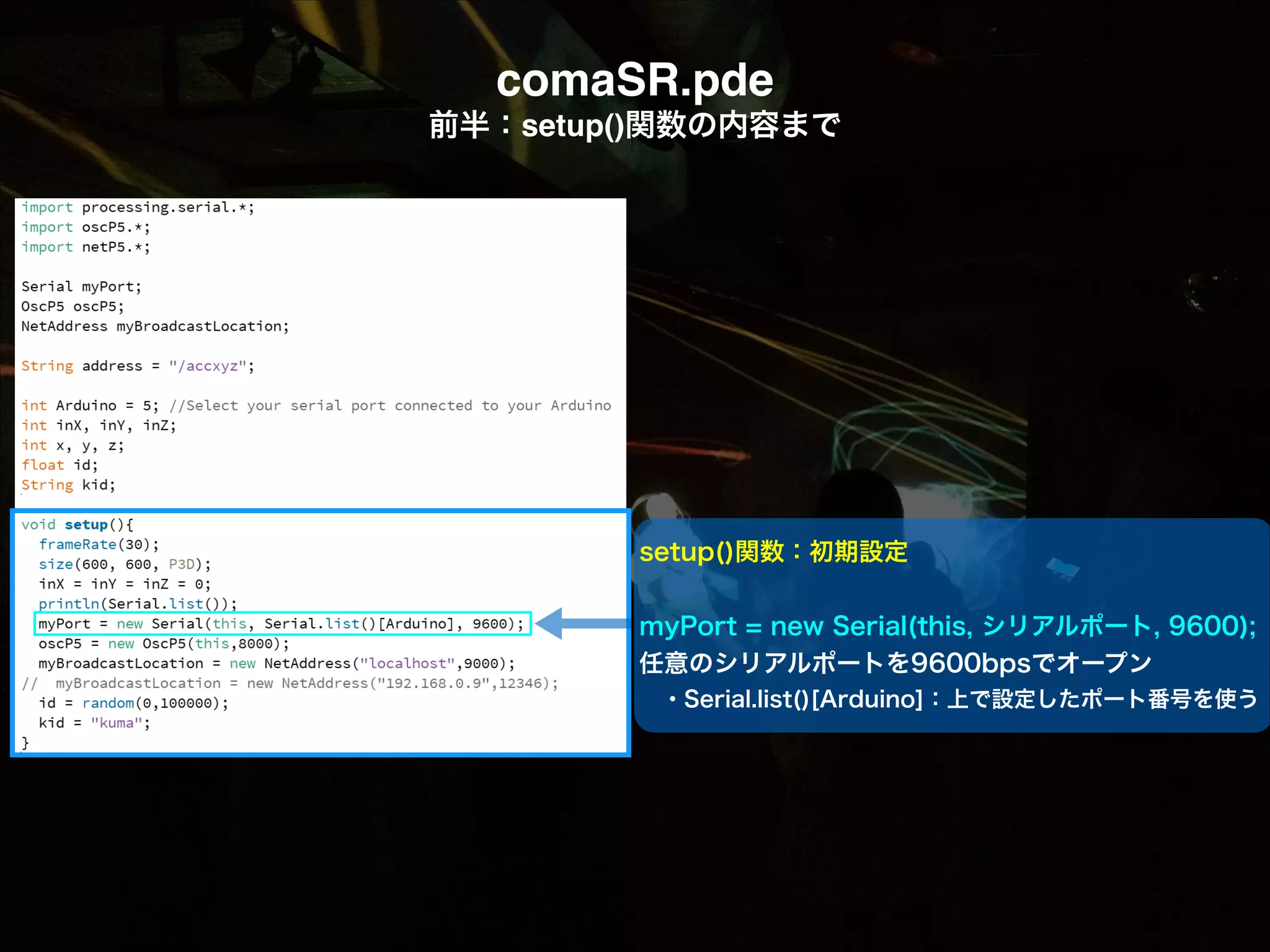
Task: Click the line 'int inX, inY, inZ;'
Action: click(99, 426)
